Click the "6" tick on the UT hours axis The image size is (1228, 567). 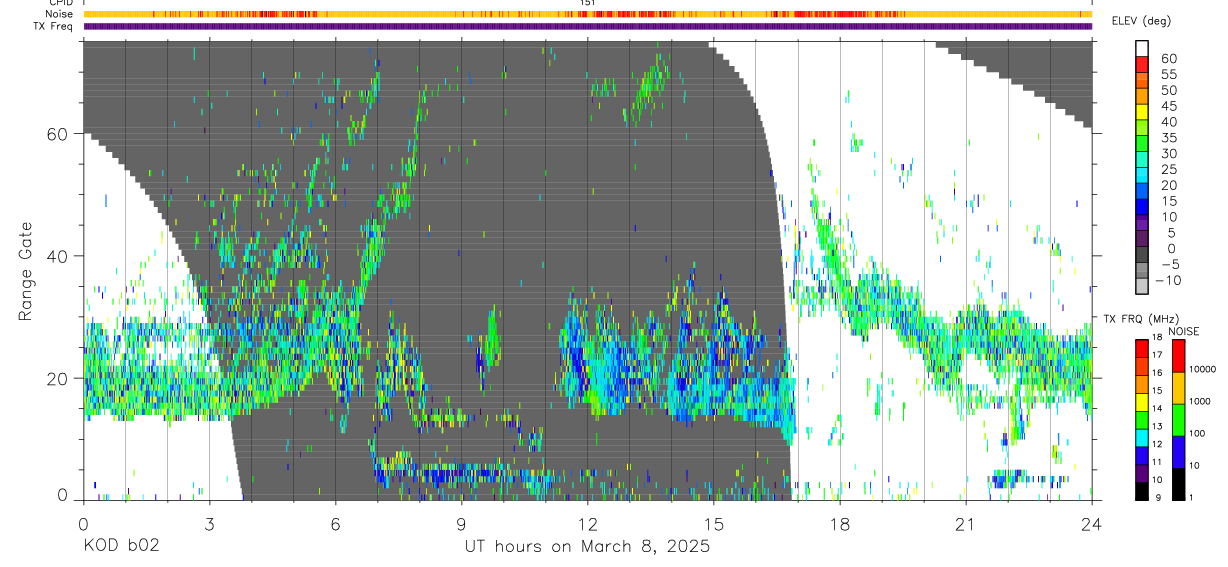[x=335, y=524]
